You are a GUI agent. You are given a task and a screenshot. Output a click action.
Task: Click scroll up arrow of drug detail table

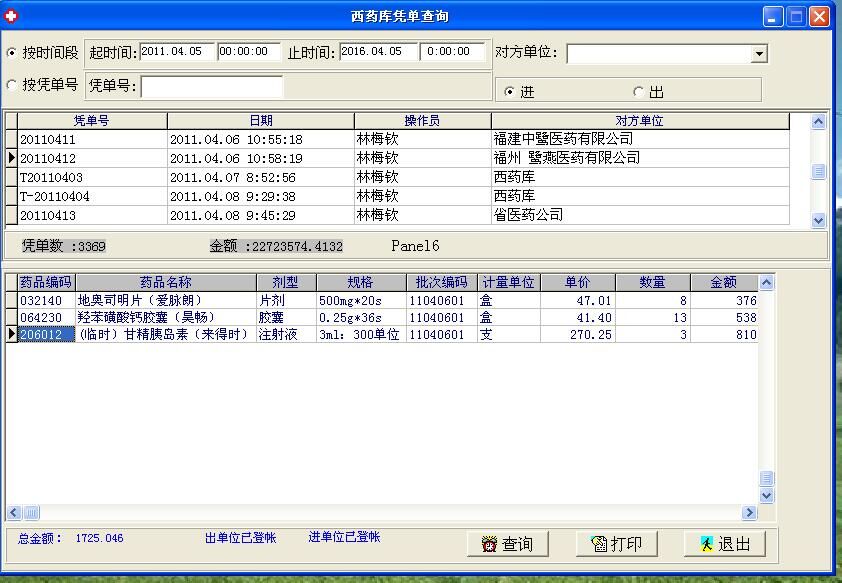tap(766, 282)
